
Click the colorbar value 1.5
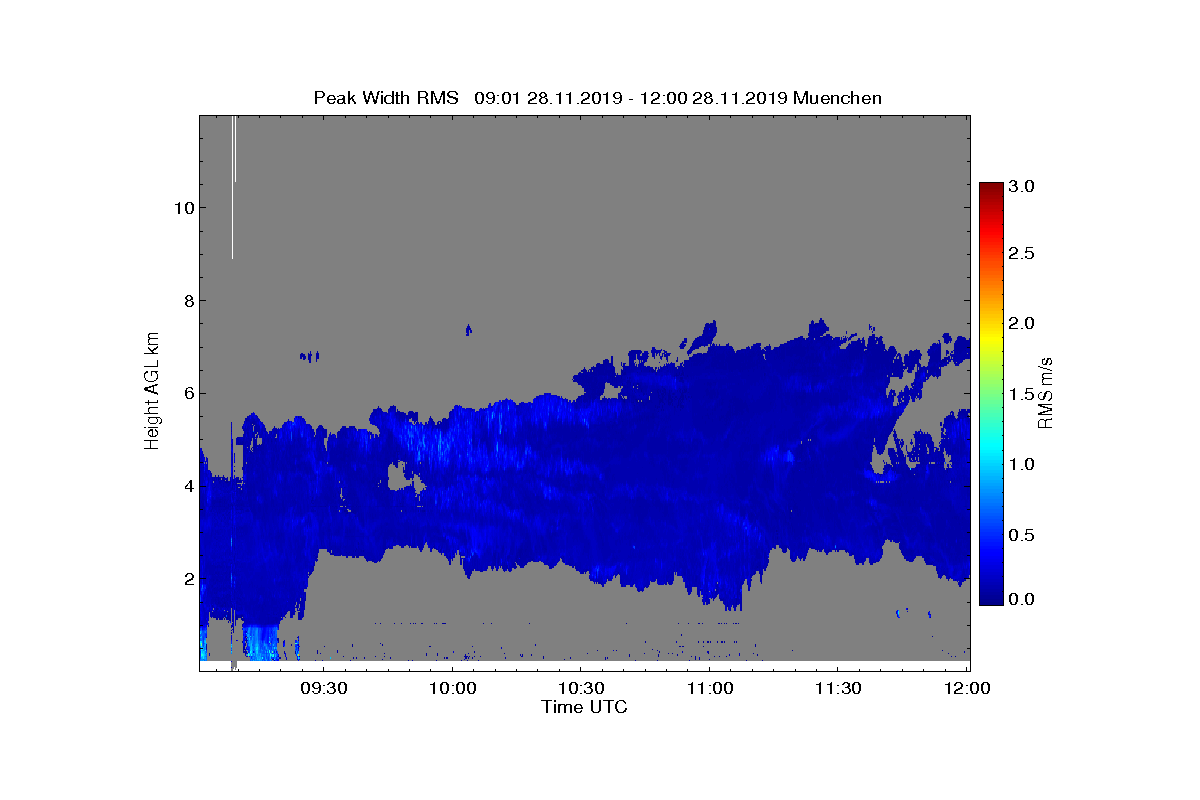point(1022,395)
